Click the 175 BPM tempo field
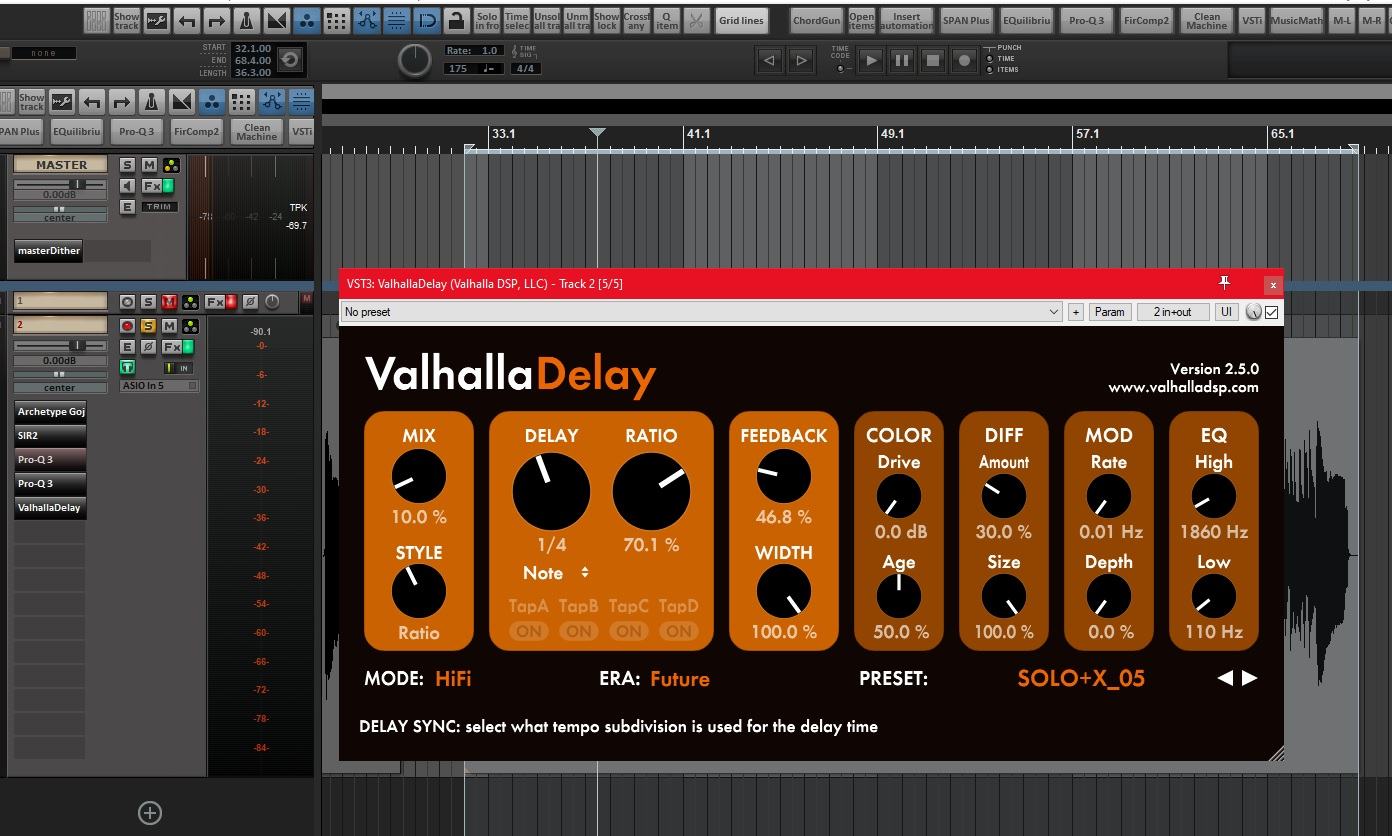The image size is (1392, 836). click(473, 69)
